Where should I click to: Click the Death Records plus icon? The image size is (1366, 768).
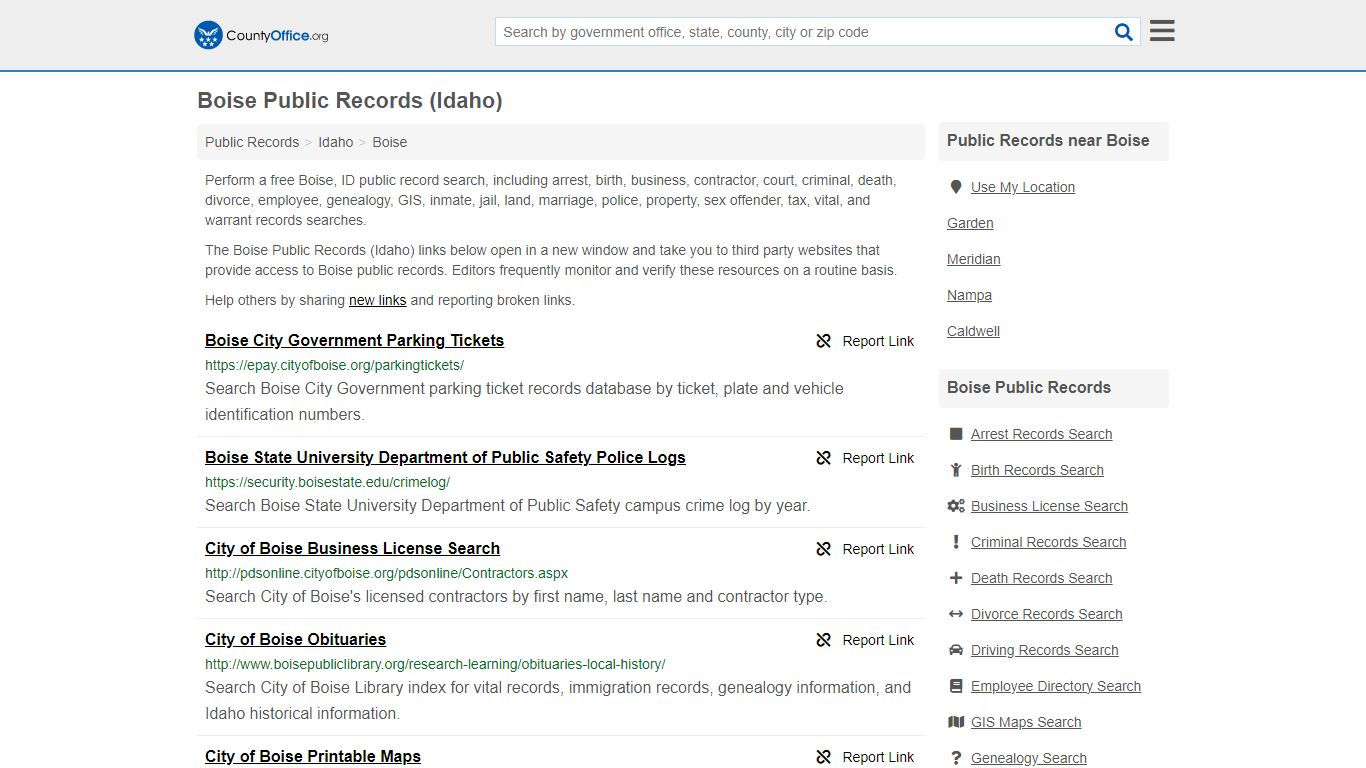[x=956, y=578]
